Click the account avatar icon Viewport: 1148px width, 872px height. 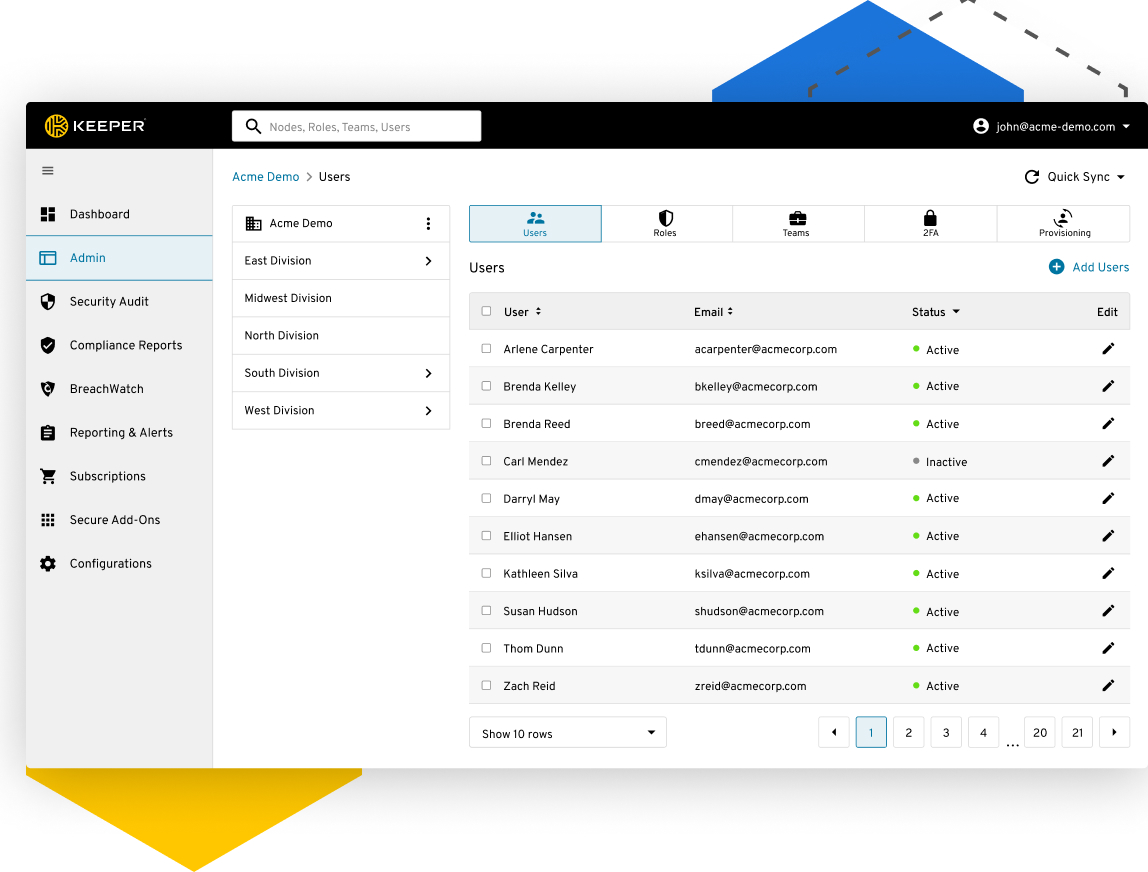point(981,126)
